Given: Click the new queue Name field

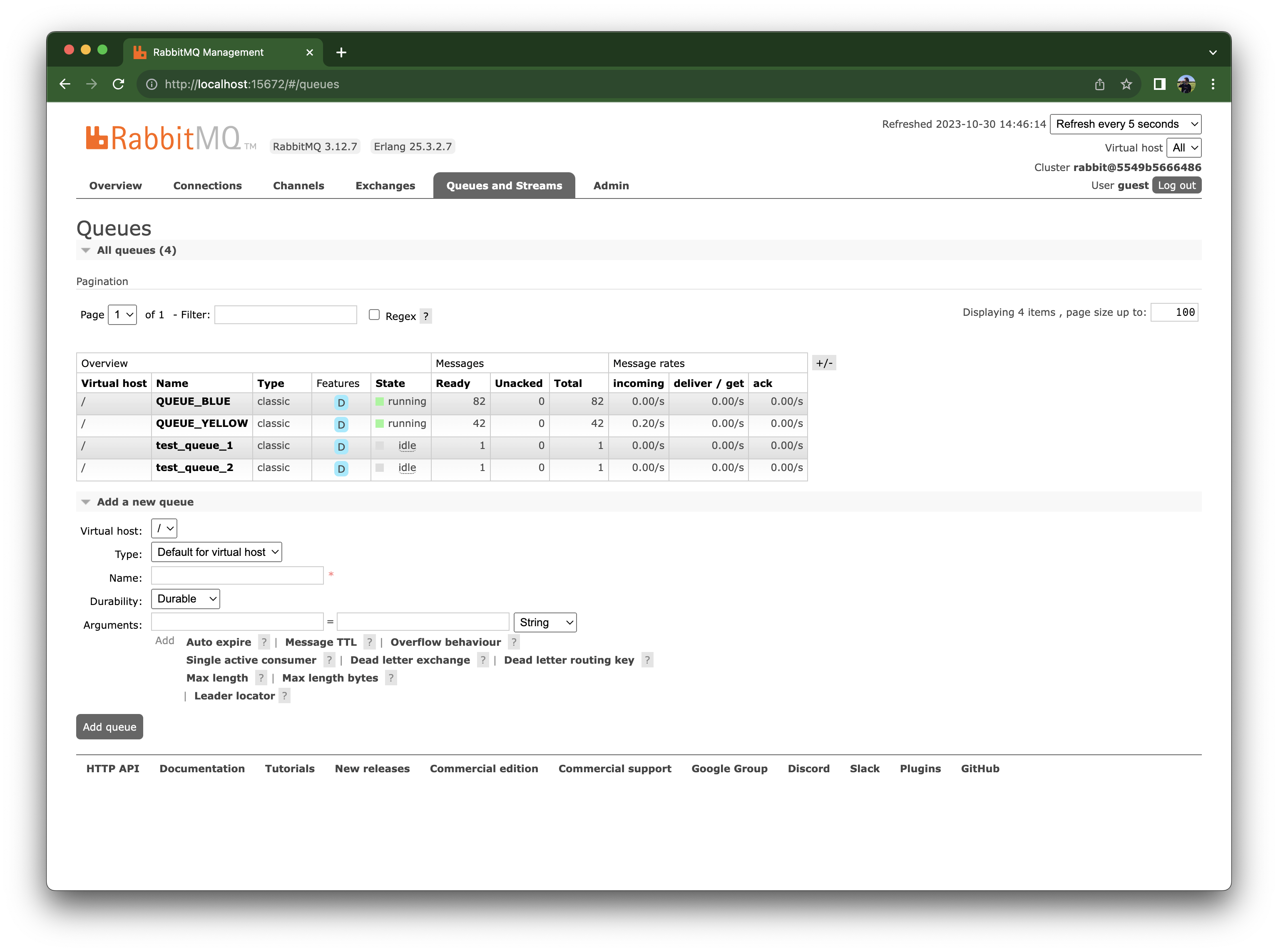Looking at the screenshot, I should pos(238,576).
